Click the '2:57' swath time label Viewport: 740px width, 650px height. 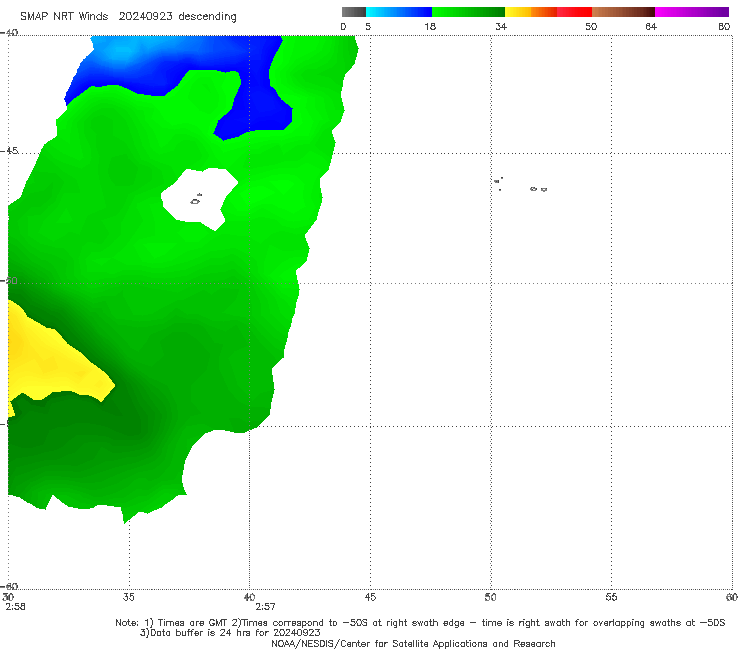265,607
